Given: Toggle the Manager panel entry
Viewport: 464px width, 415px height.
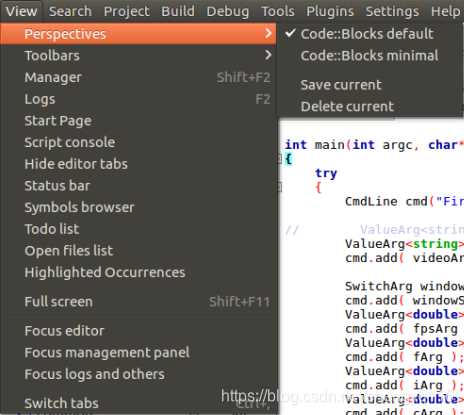Looking at the screenshot, I should click(x=138, y=77).
